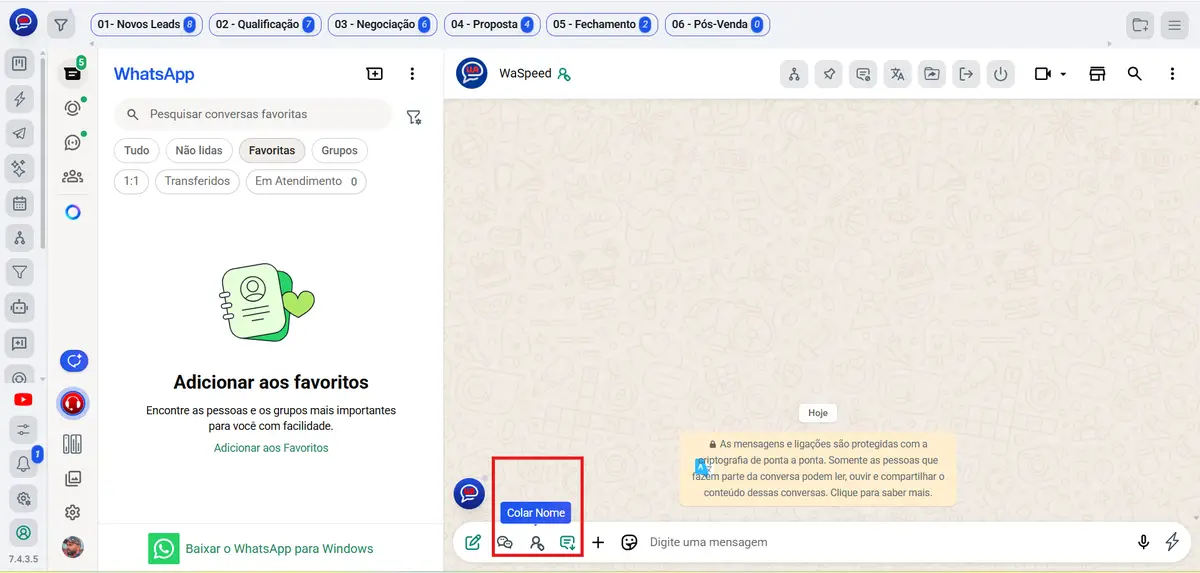
Task: Expand the video call dropdown arrow
Action: 1063,74
